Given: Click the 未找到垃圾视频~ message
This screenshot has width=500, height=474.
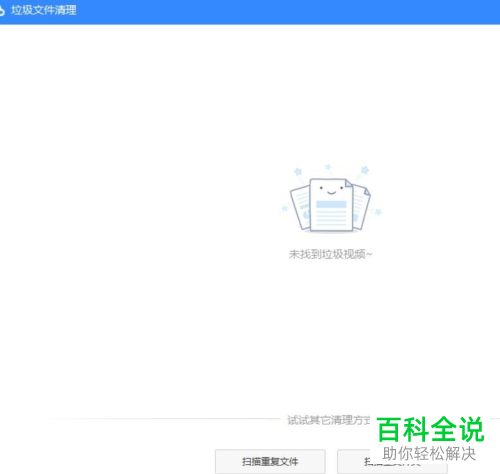Looking at the screenshot, I should tap(330, 254).
